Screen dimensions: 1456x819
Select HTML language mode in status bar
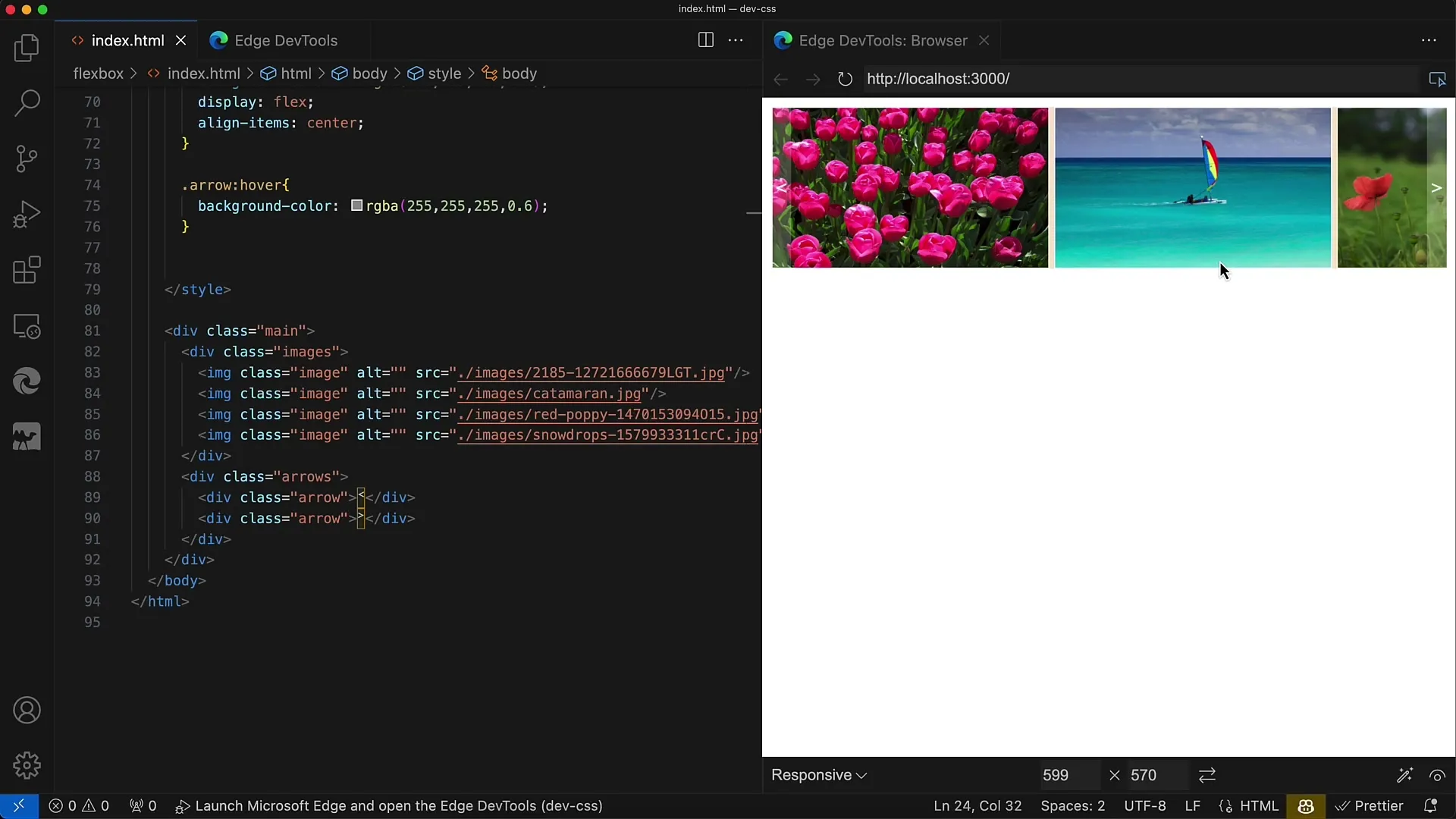click(x=1259, y=805)
